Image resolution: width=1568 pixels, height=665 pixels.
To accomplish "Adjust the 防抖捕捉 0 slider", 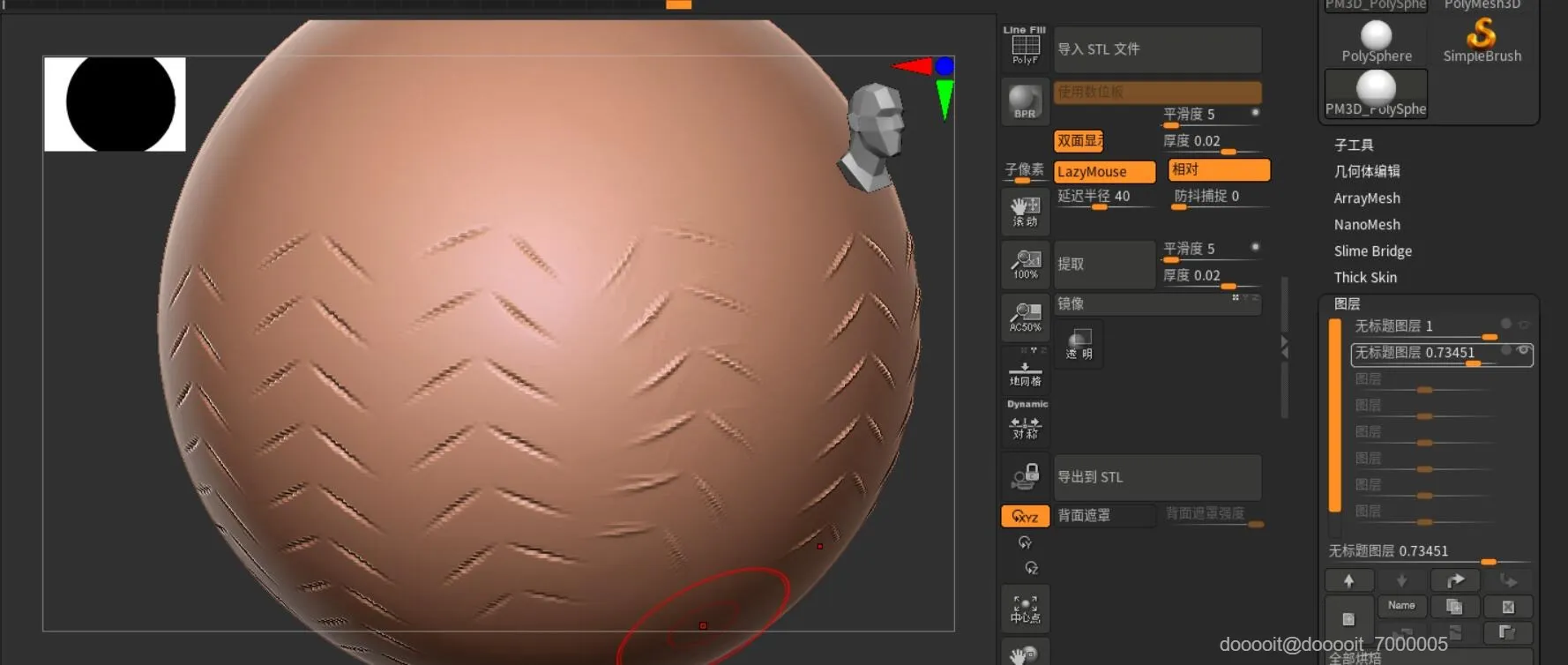I will click(1220, 198).
